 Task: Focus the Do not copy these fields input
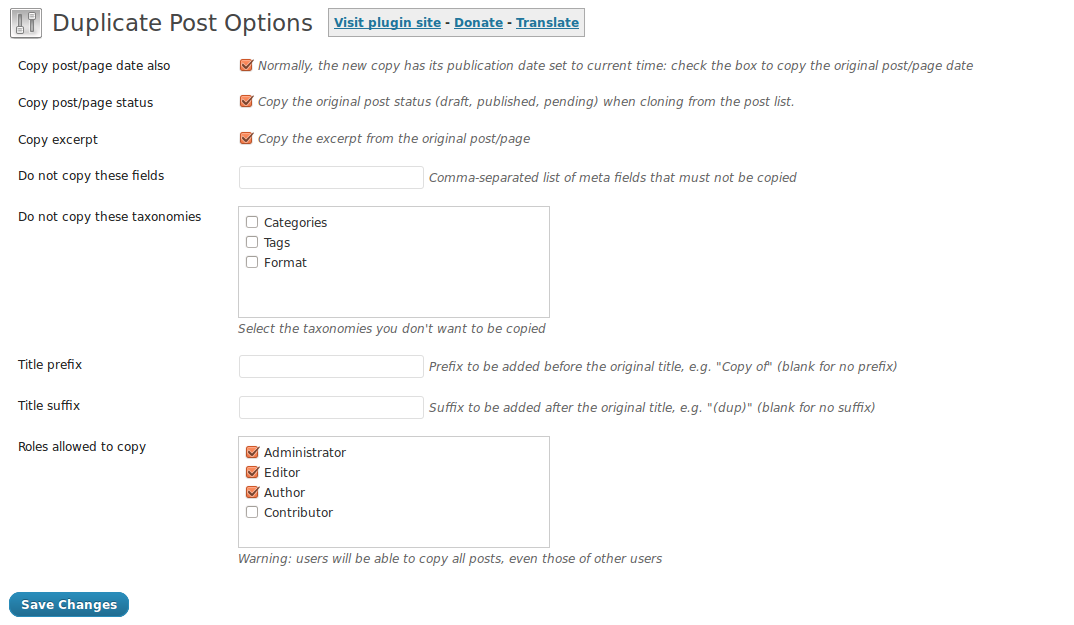pyautogui.click(x=331, y=177)
